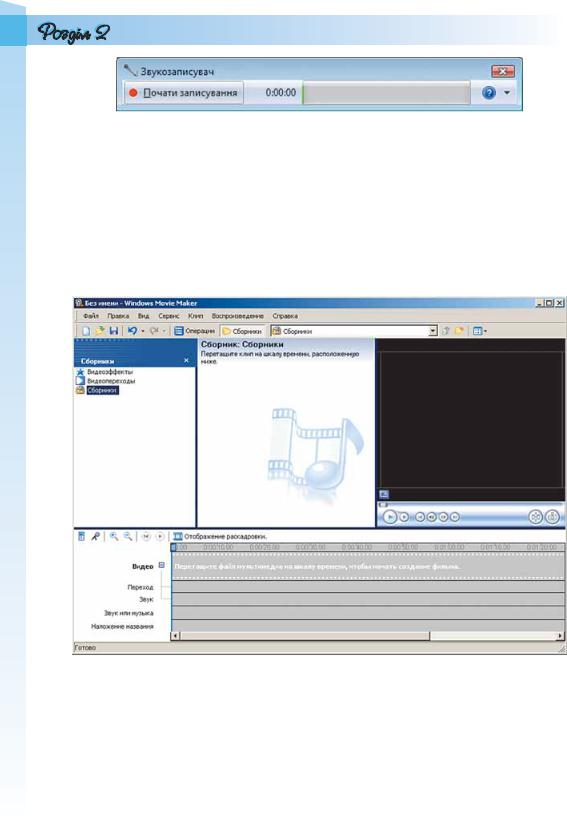This screenshot has width=567, height=820.
Task: Click the timeline playhead at start
Action: tap(174, 547)
